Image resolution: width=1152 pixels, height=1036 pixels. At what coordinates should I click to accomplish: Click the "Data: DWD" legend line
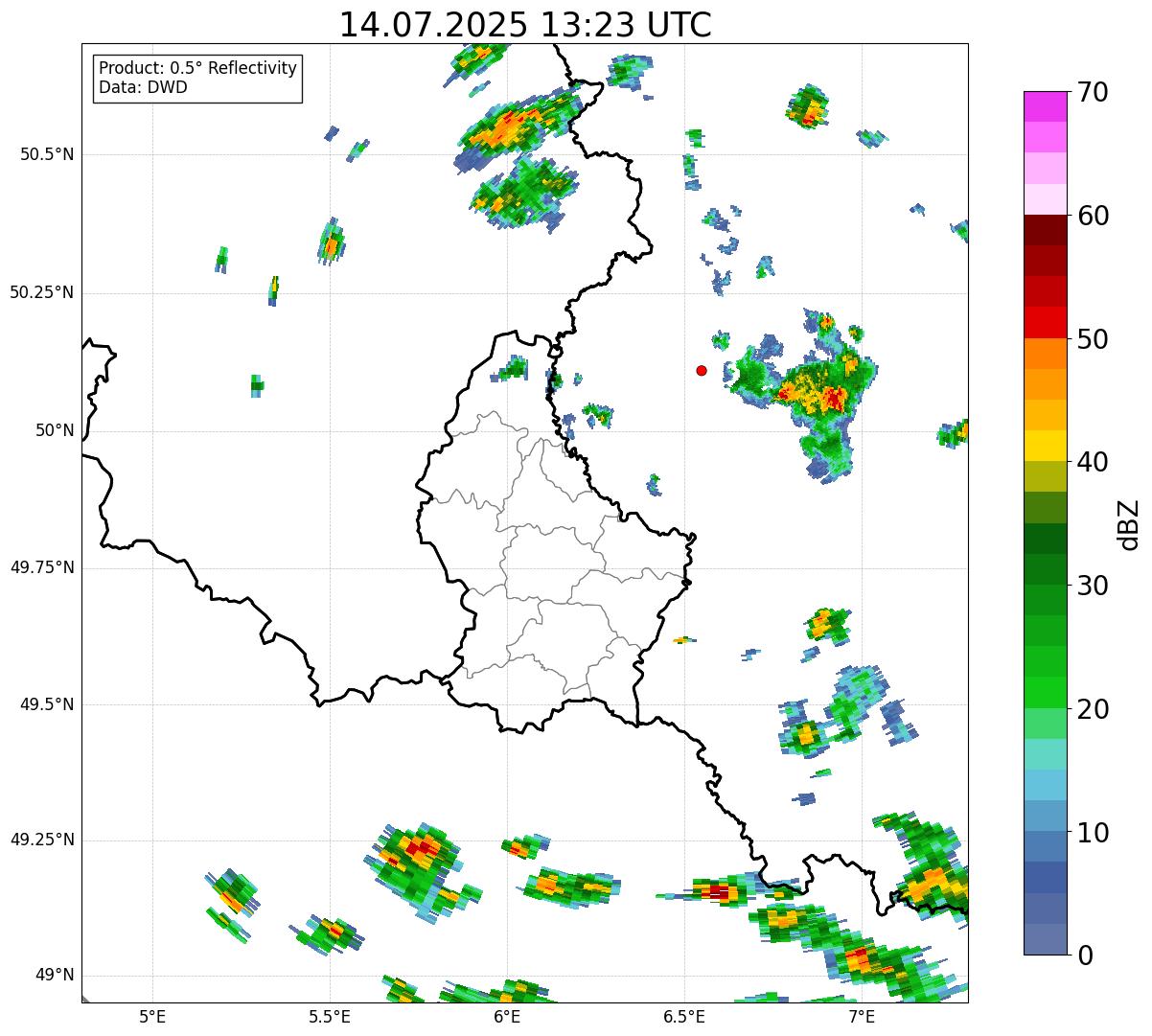(143, 88)
